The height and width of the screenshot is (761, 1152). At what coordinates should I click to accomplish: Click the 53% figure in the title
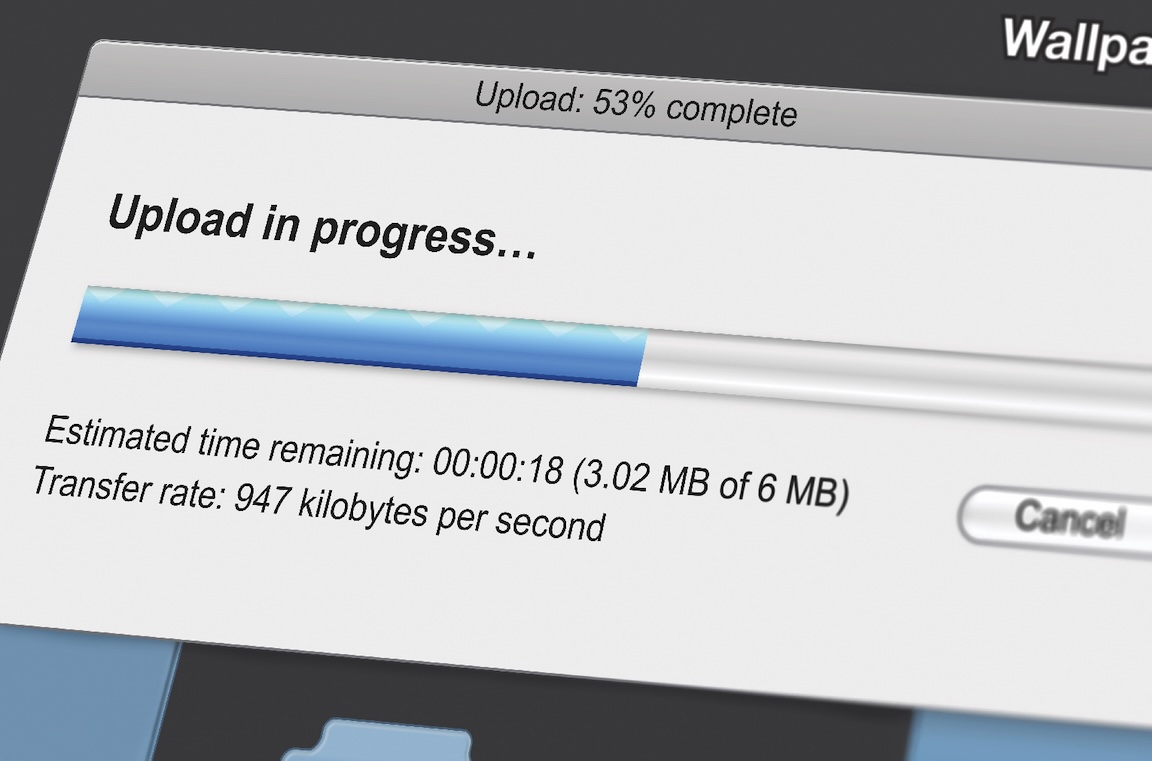click(x=623, y=104)
